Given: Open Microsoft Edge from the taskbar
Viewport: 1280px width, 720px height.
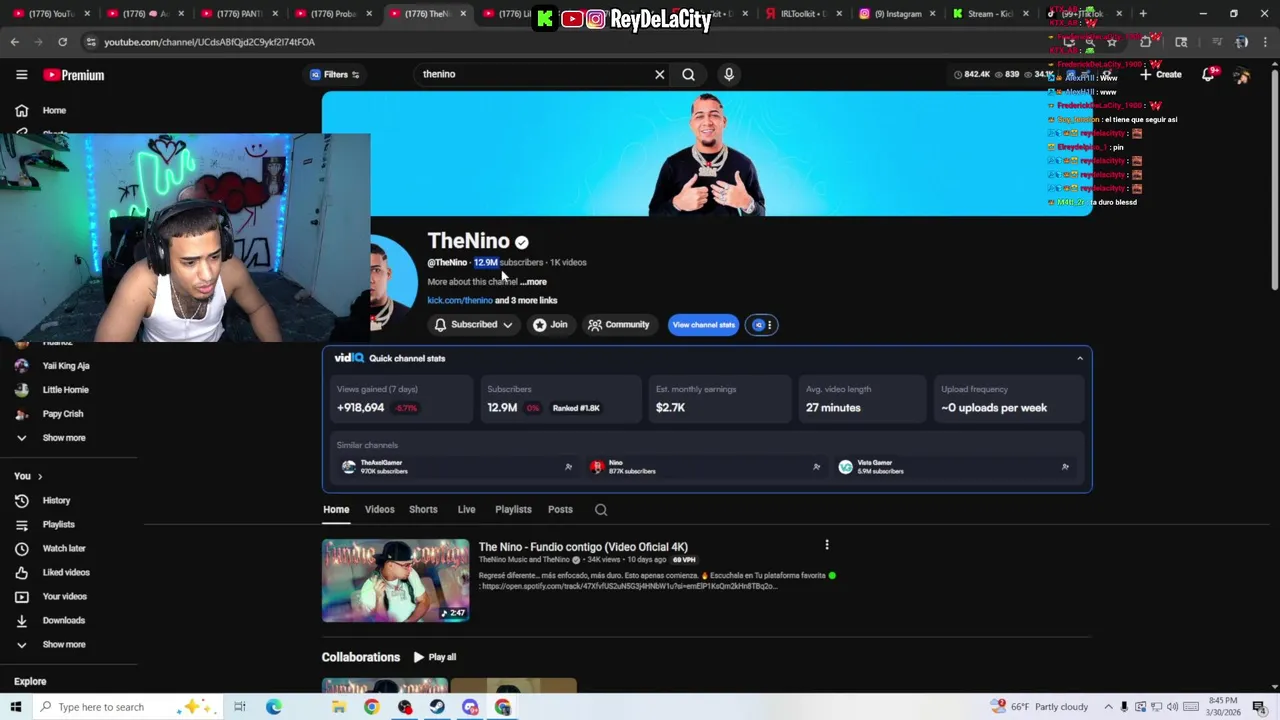Looking at the screenshot, I should point(273,707).
